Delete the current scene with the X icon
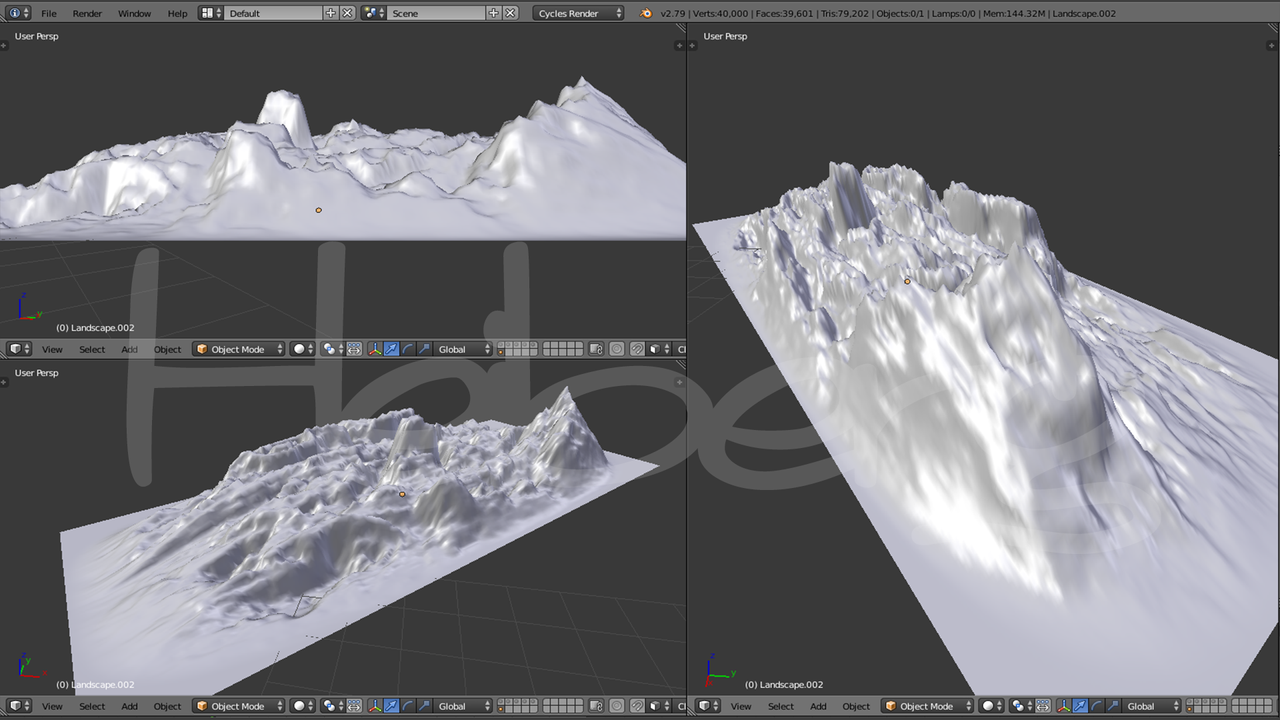This screenshot has height=720, width=1280. click(x=510, y=13)
